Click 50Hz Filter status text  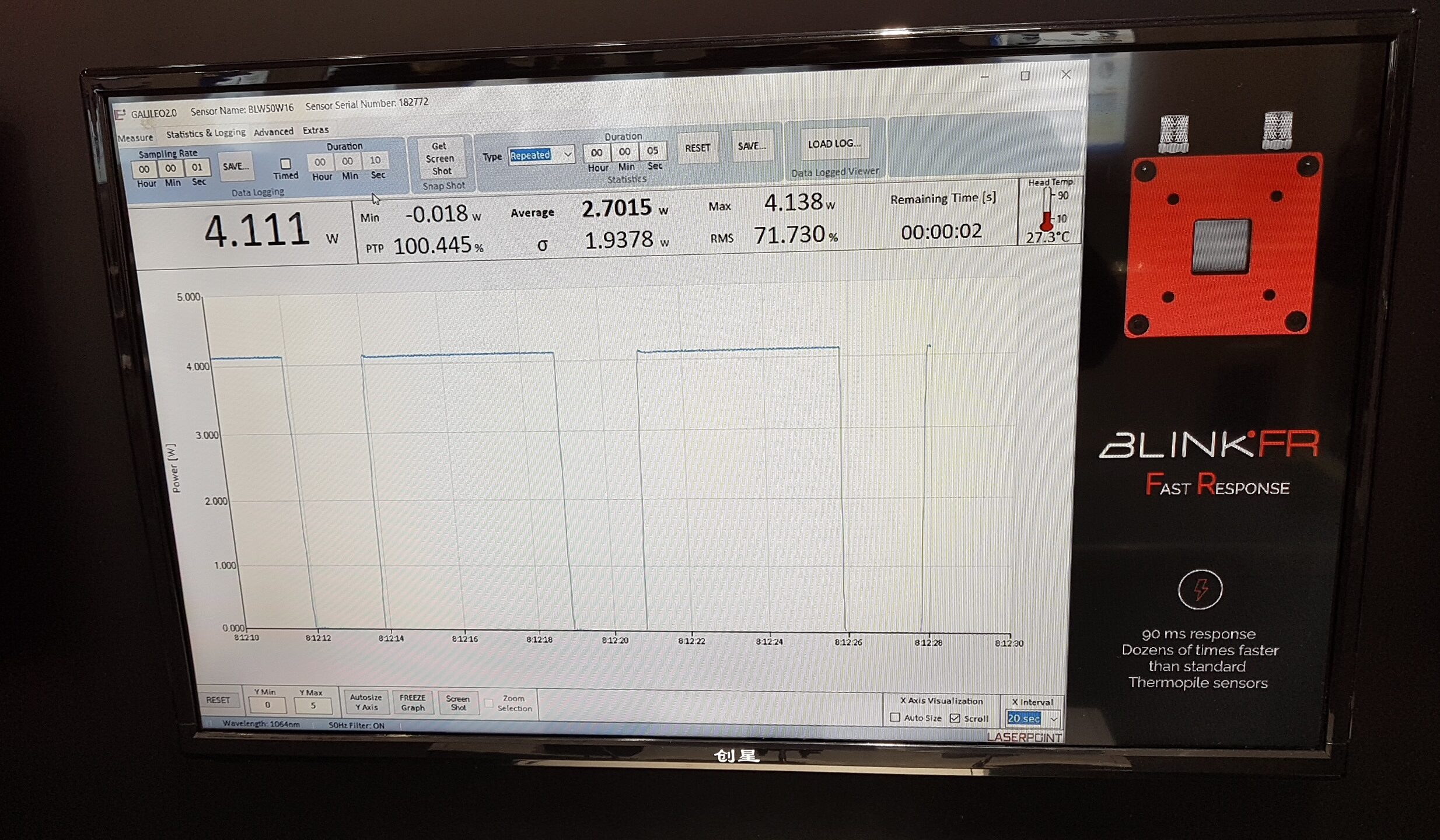356,726
